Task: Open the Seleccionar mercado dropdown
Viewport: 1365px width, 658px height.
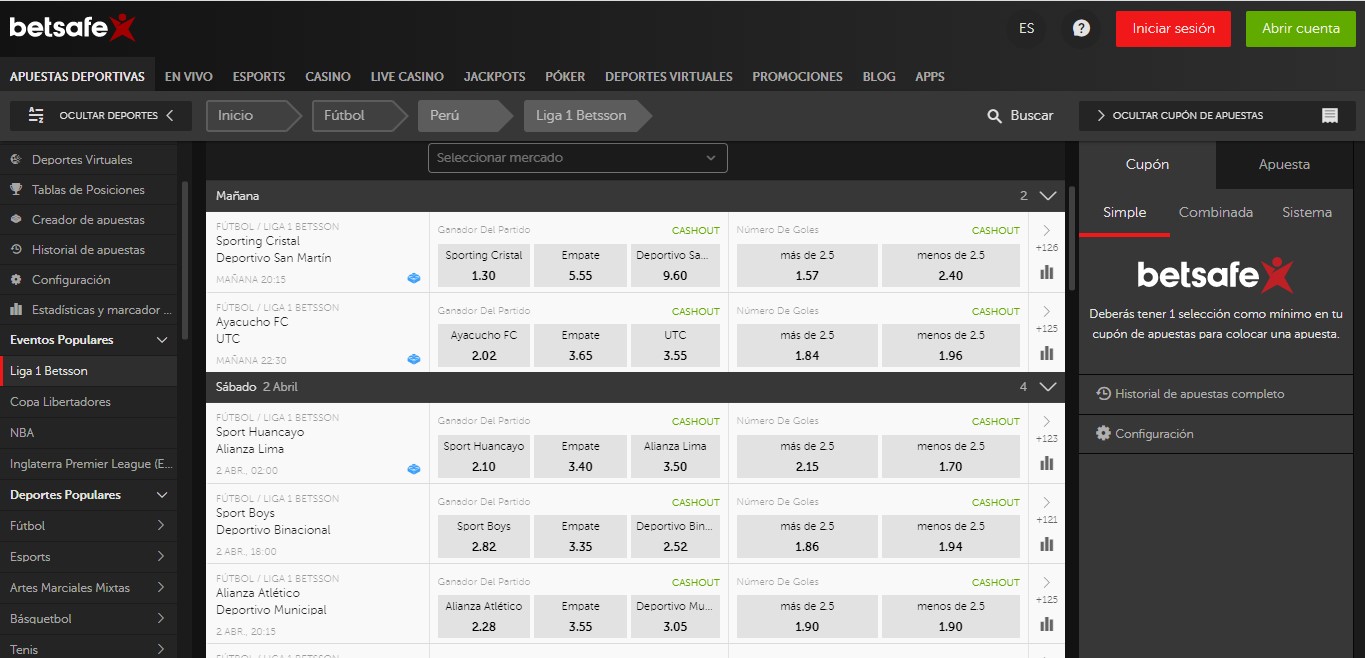Action: [577, 158]
